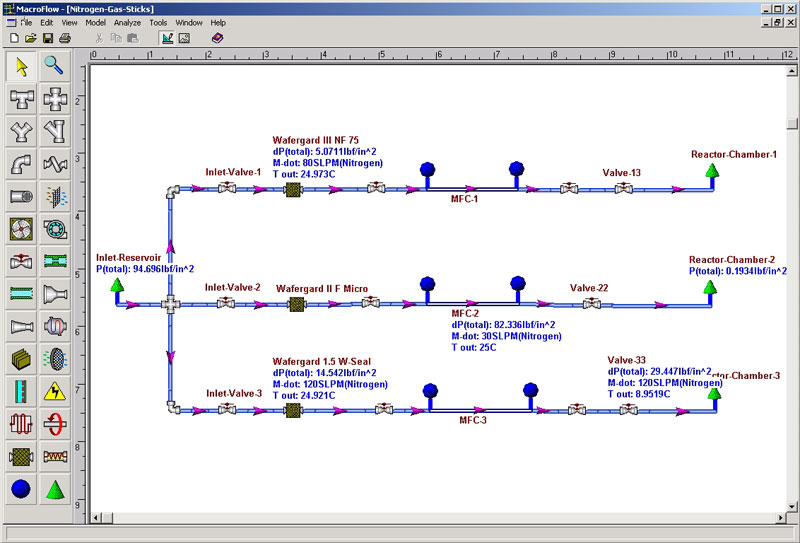Screen dimensions: 800x543
Task: Pick the T-junction pipe component
Action: tap(21, 98)
